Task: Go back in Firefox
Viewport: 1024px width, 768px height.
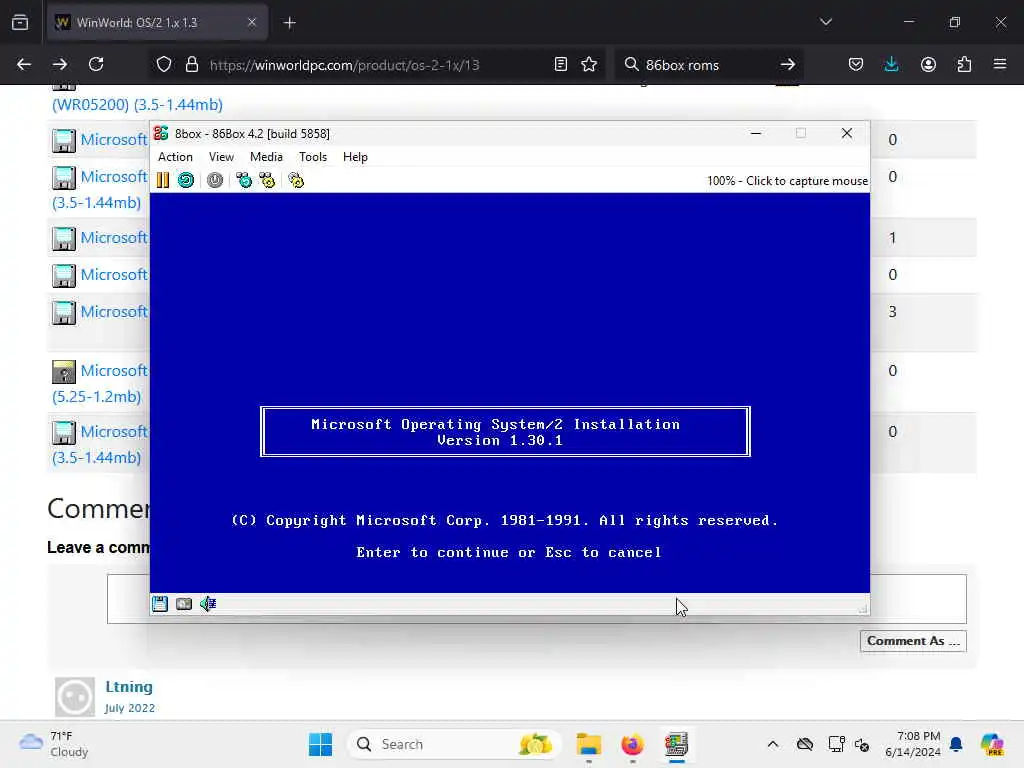Action: 24,64
